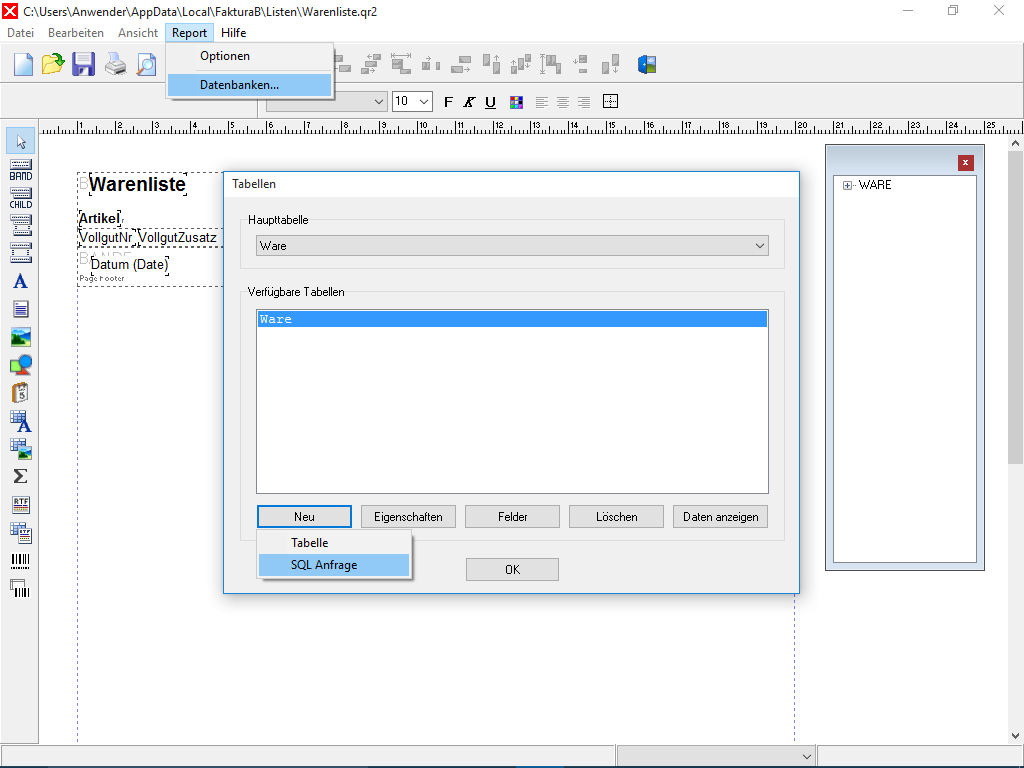Select the arrow pointer tool
1024x768 pixels.
click(x=21, y=142)
